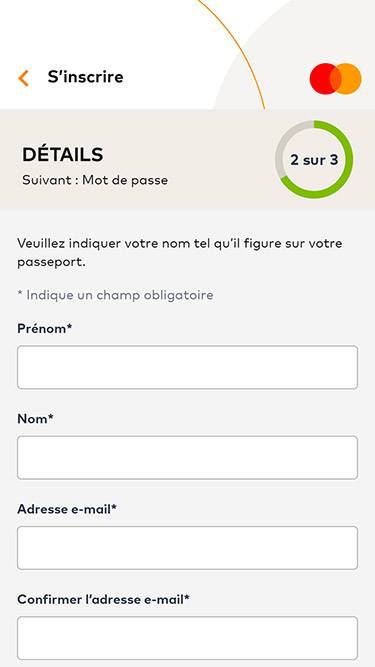Click the Adresse e-mail* label
This screenshot has height=667, width=375.
coord(67,509)
